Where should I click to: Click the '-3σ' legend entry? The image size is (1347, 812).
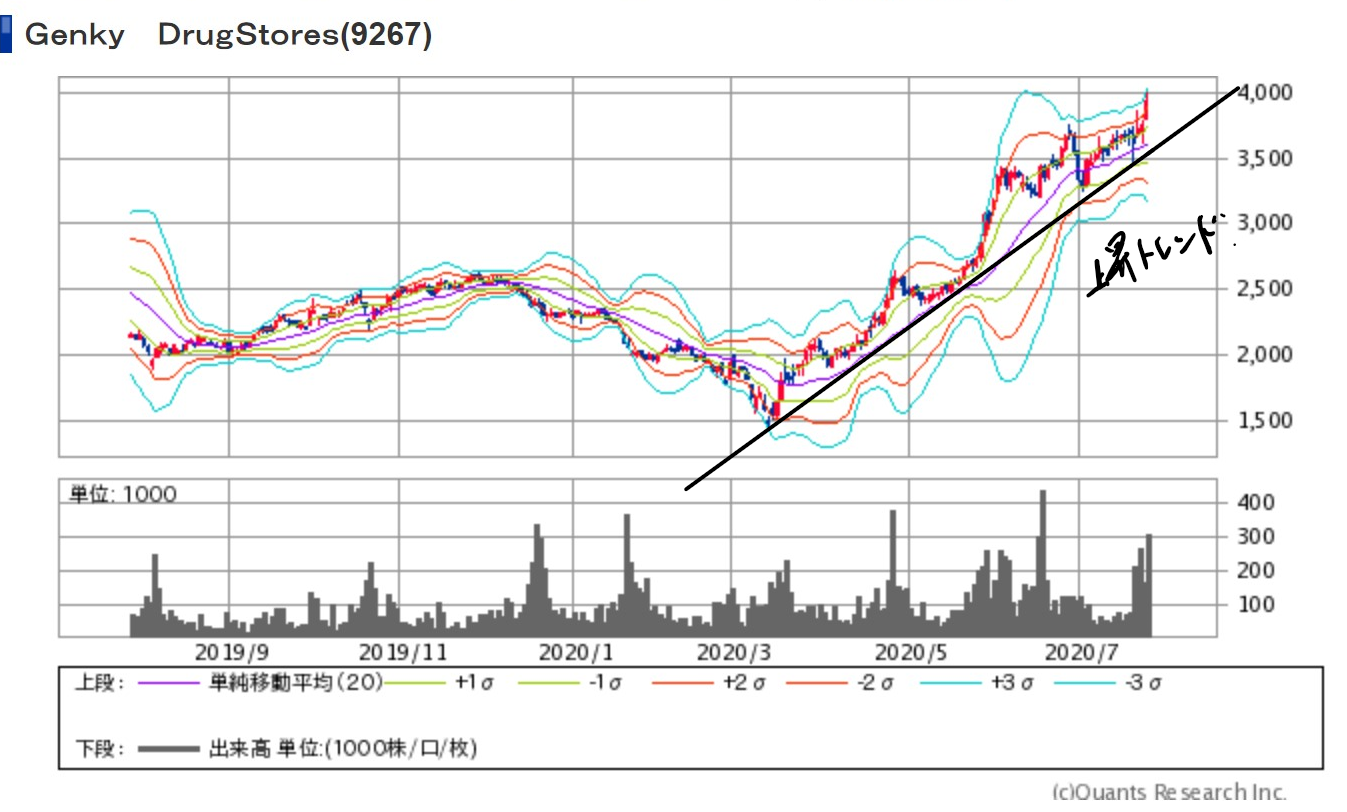(x=1142, y=684)
